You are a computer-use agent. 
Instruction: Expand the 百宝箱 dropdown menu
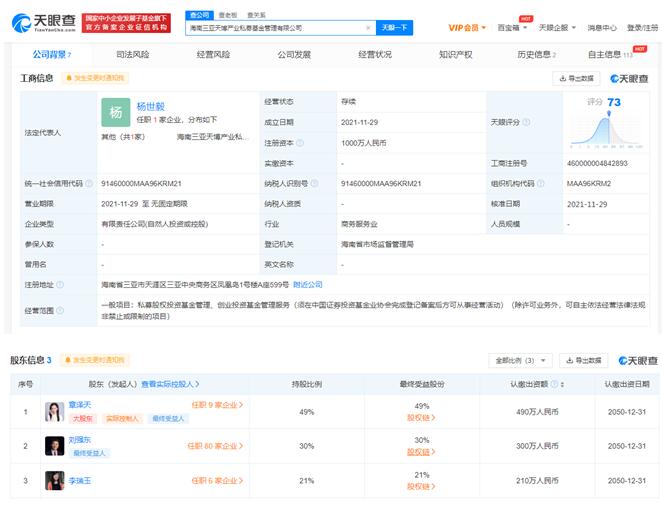512,28
